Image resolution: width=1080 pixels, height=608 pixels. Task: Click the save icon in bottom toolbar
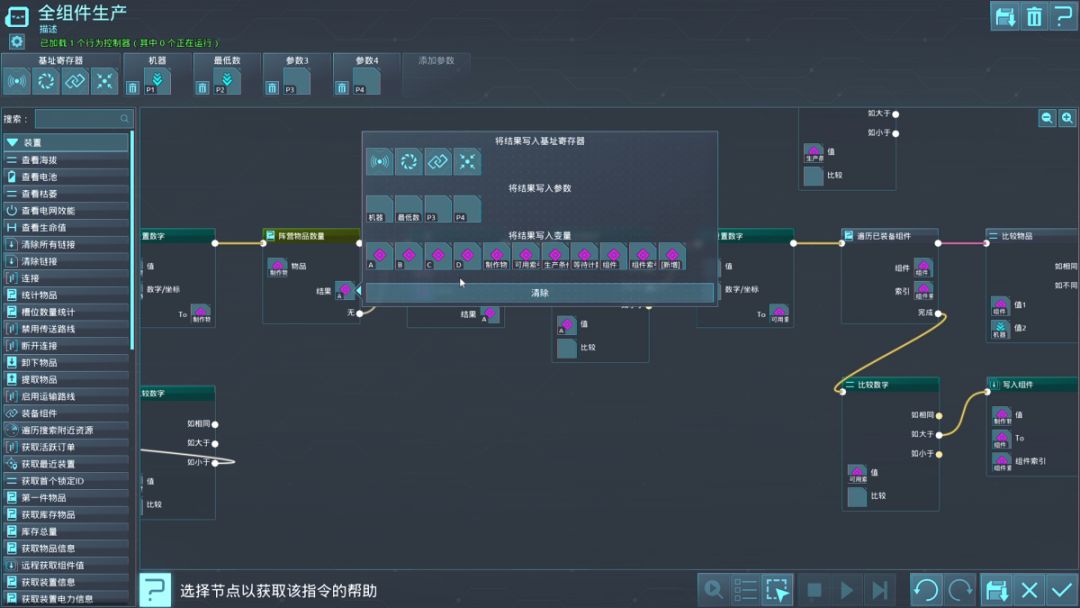(x=996, y=589)
